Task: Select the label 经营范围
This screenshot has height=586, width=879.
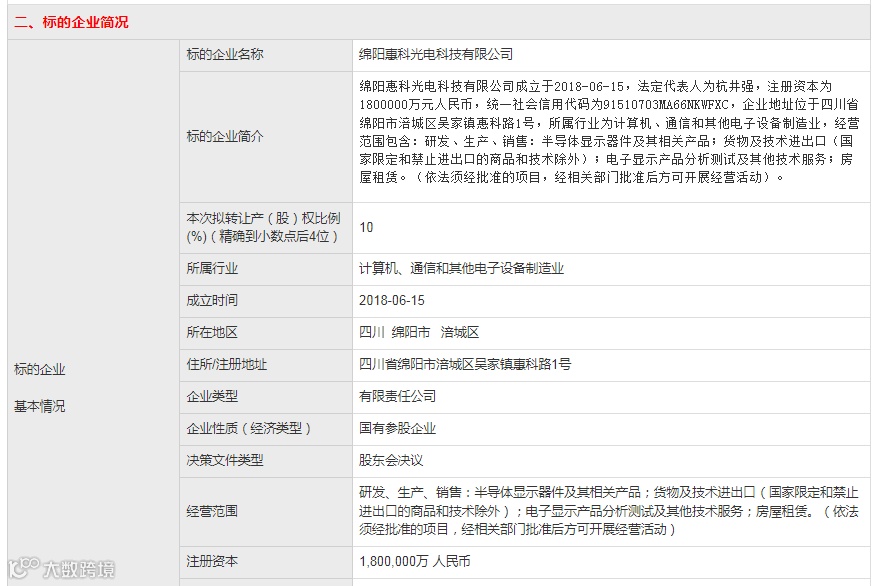Action: [212, 511]
